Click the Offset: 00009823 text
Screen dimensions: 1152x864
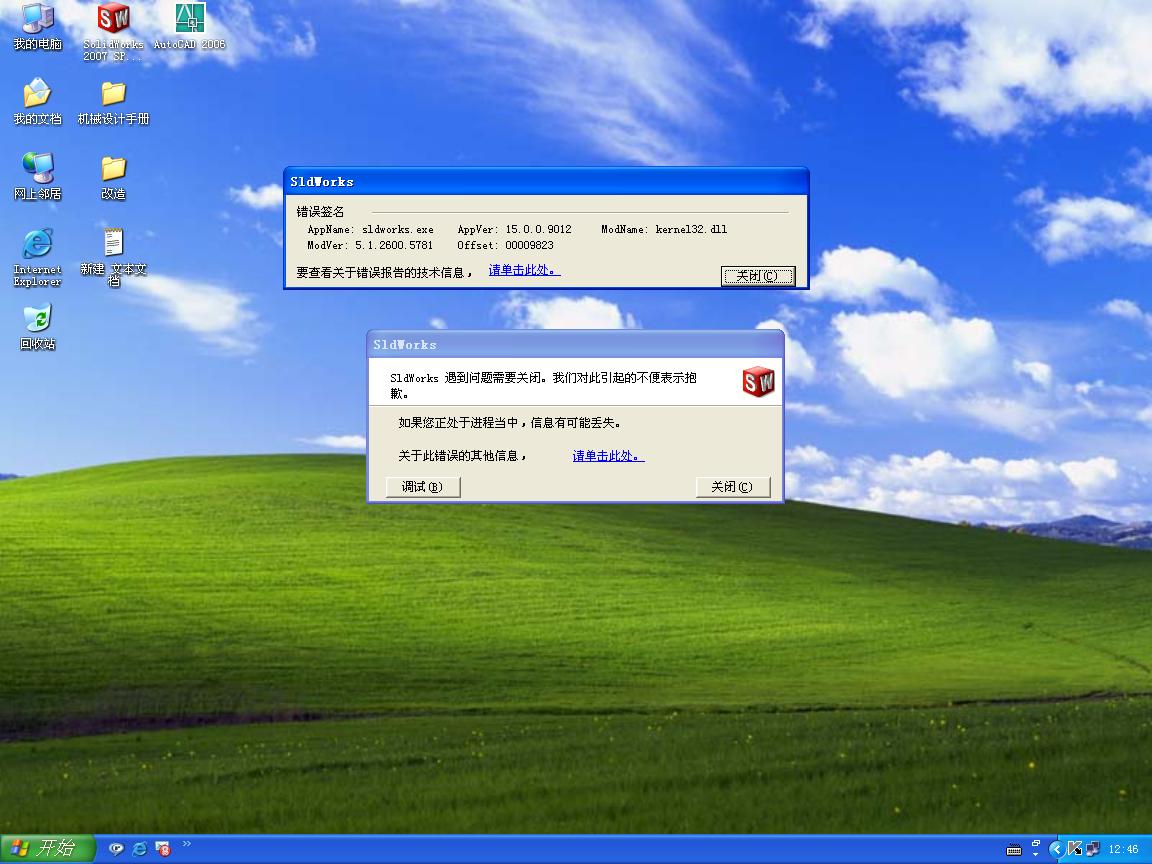tap(505, 245)
